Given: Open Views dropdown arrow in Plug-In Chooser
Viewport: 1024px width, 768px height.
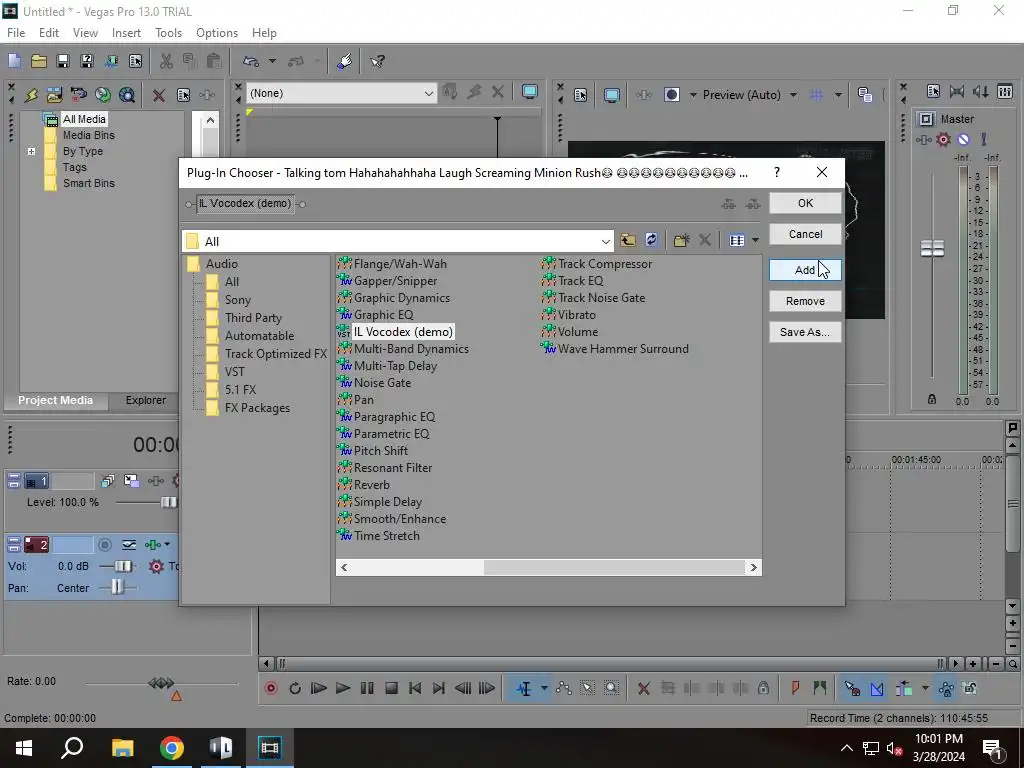Looking at the screenshot, I should 755,240.
